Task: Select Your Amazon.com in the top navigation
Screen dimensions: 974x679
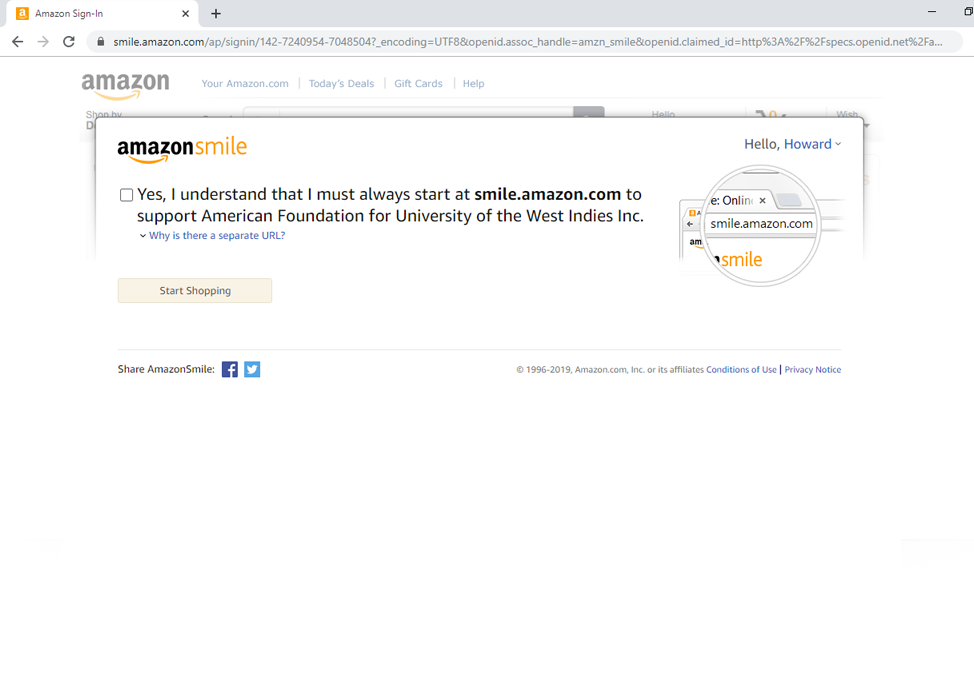Action: [x=245, y=84]
